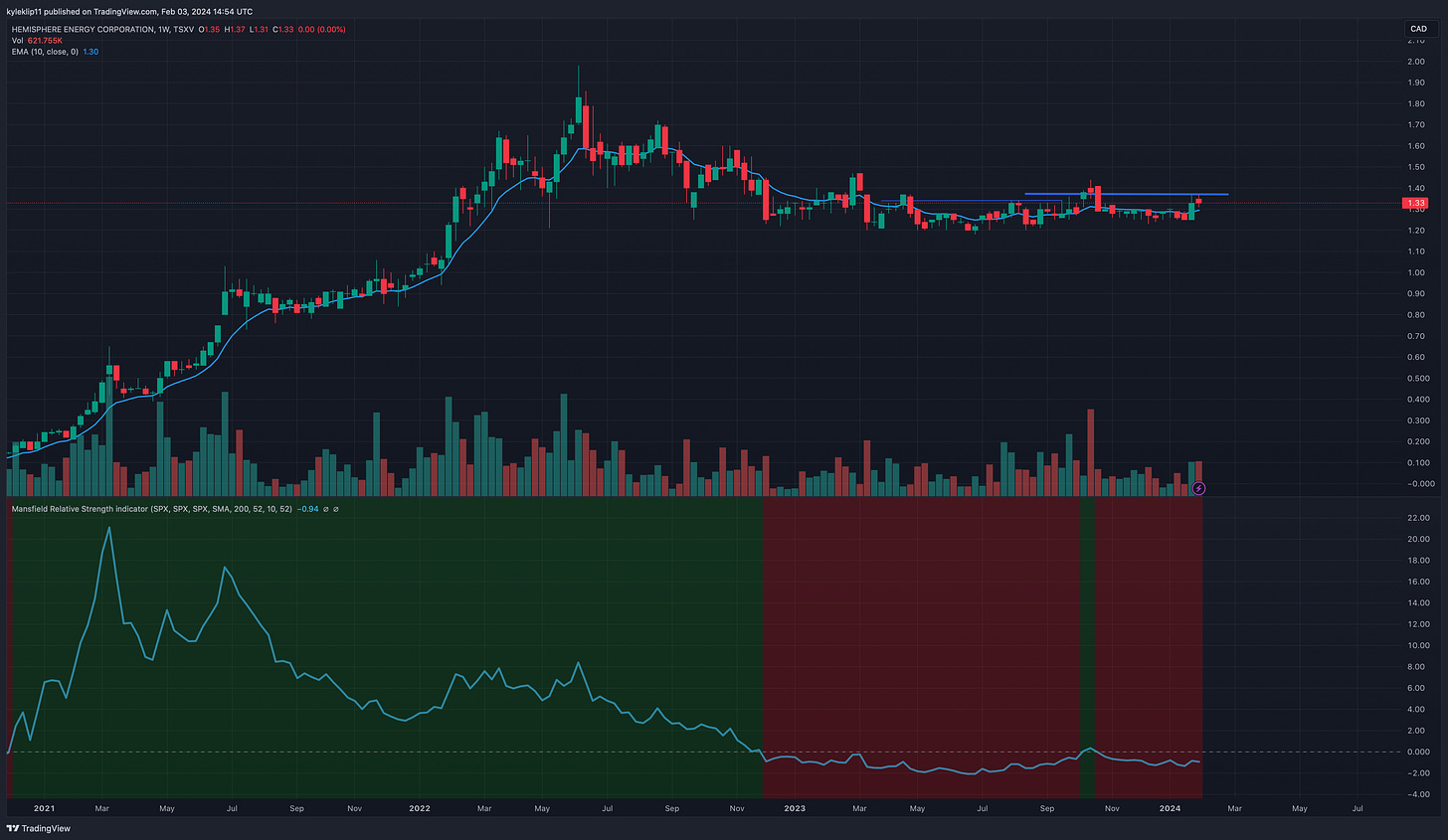Image resolution: width=1448 pixels, height=840 pixels.
Task: Click the 0.00 (0.00%) change value
Action: [322, 30]
